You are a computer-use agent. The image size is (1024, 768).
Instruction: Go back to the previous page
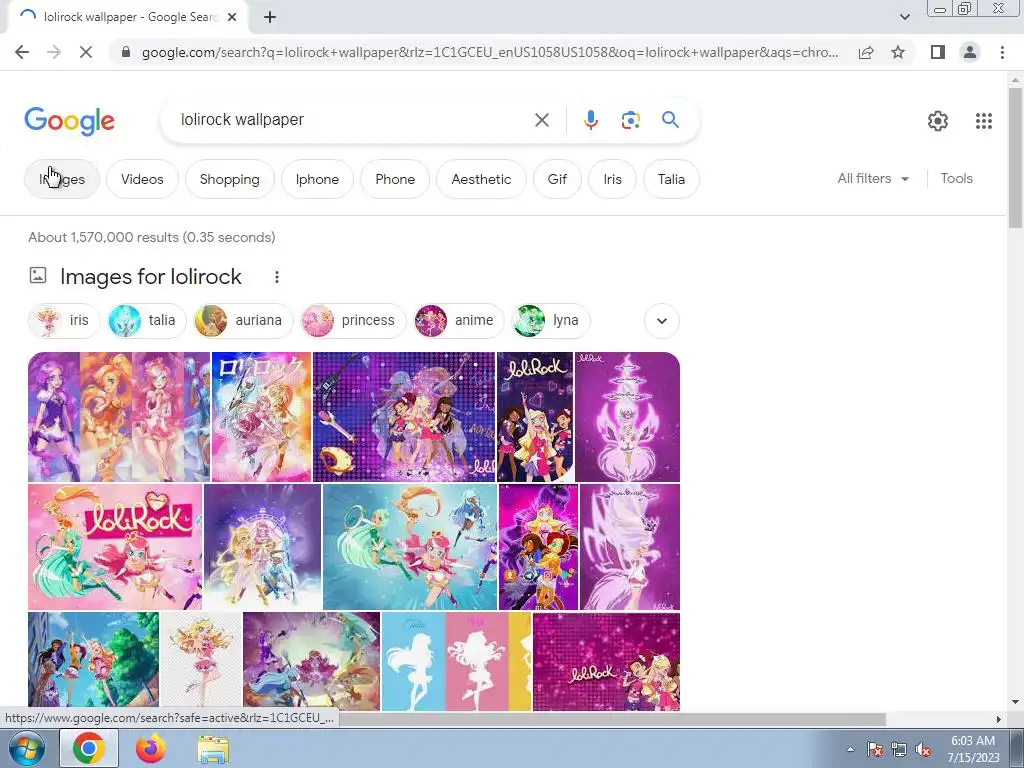coord(22,52)
